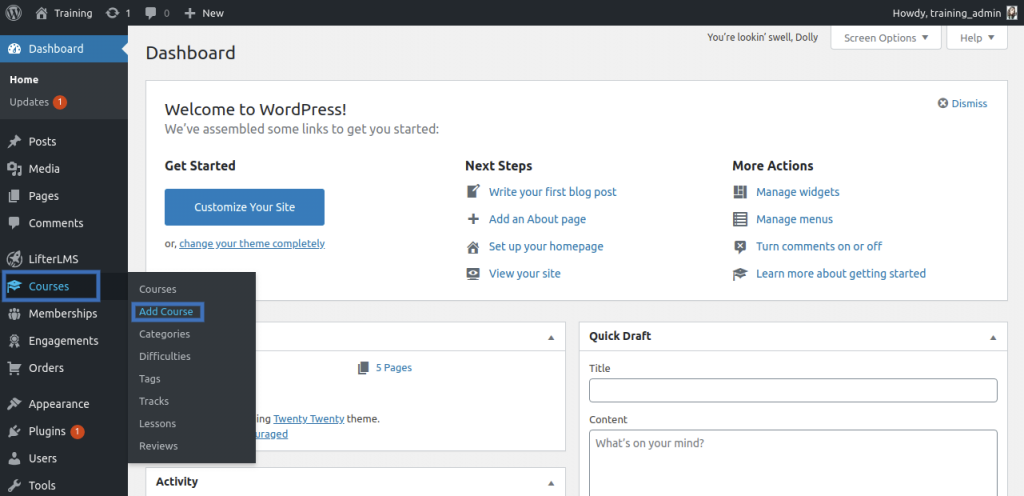Click the monitor icon beside View your site
Viewport: 1024px width, 496px height.
point(473,274)
